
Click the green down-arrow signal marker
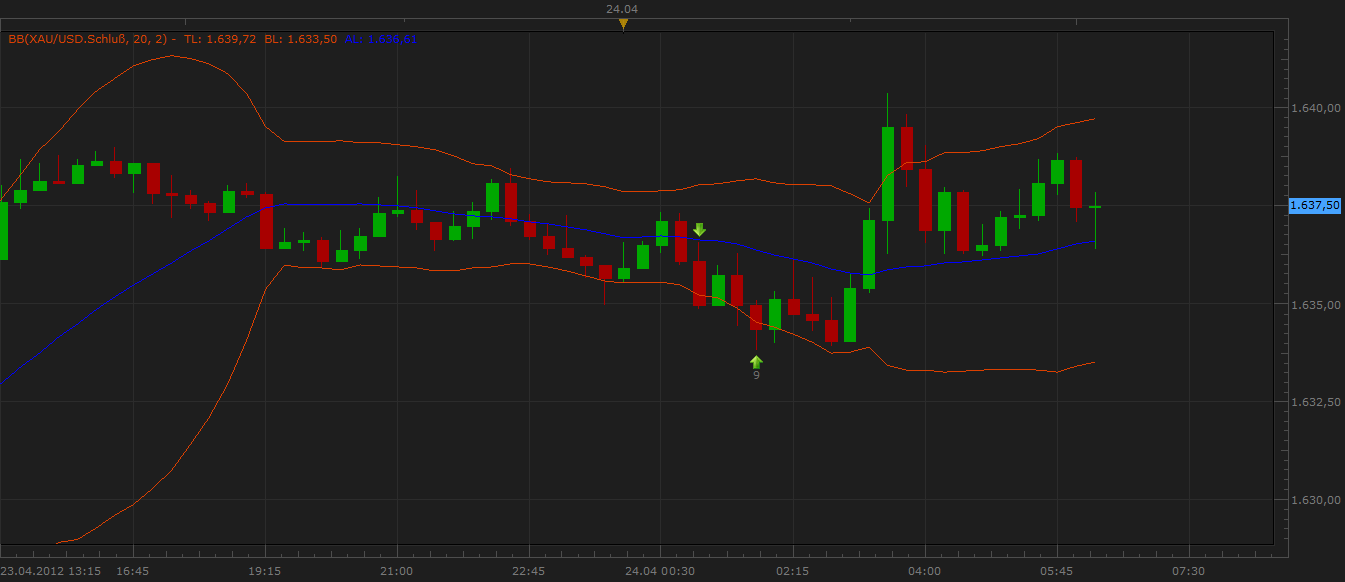(699, 230)
